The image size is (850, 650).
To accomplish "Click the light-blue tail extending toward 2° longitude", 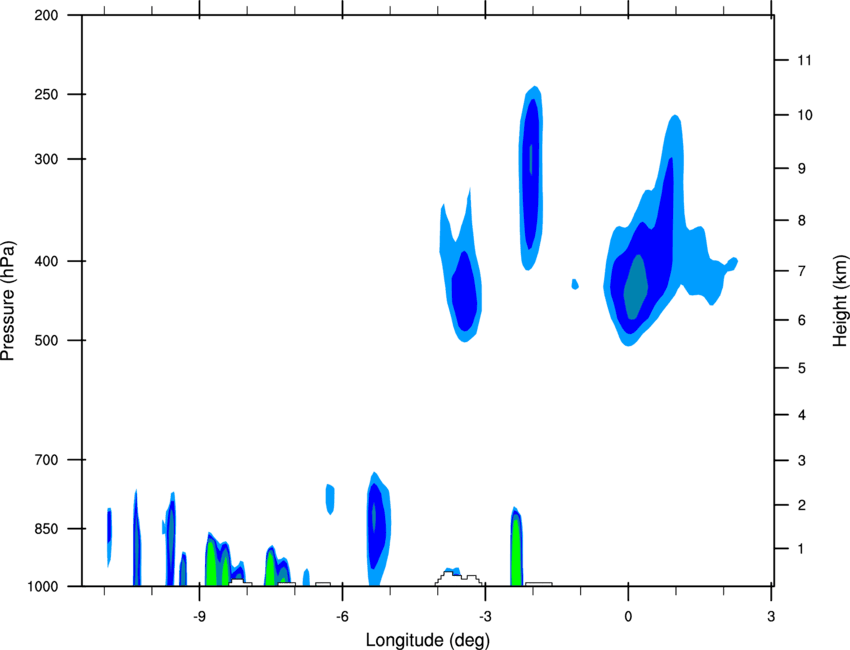I will pos(707,266).
